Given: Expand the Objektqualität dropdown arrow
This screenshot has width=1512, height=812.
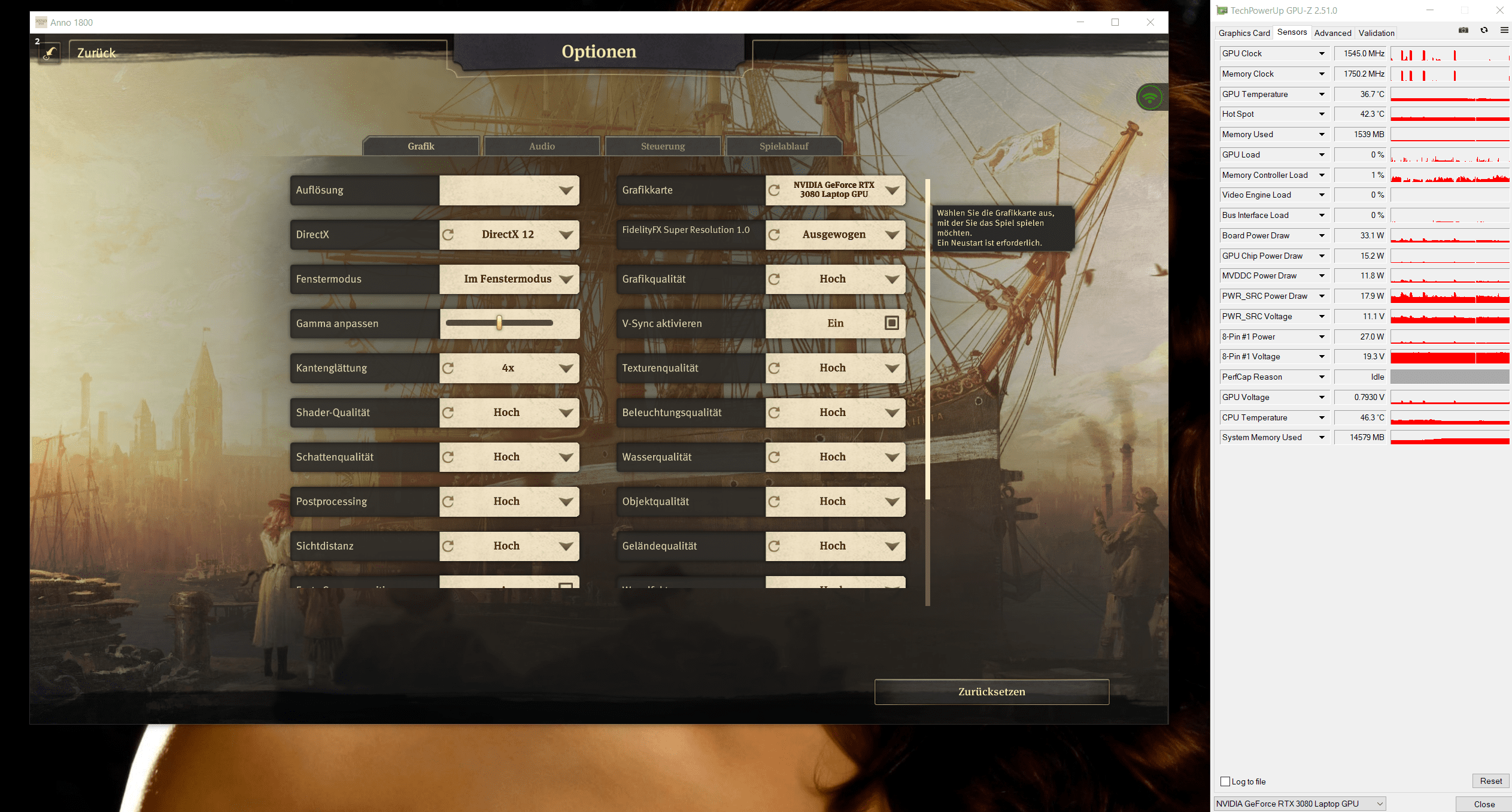Looking at the screenshot, I should 892,502.
